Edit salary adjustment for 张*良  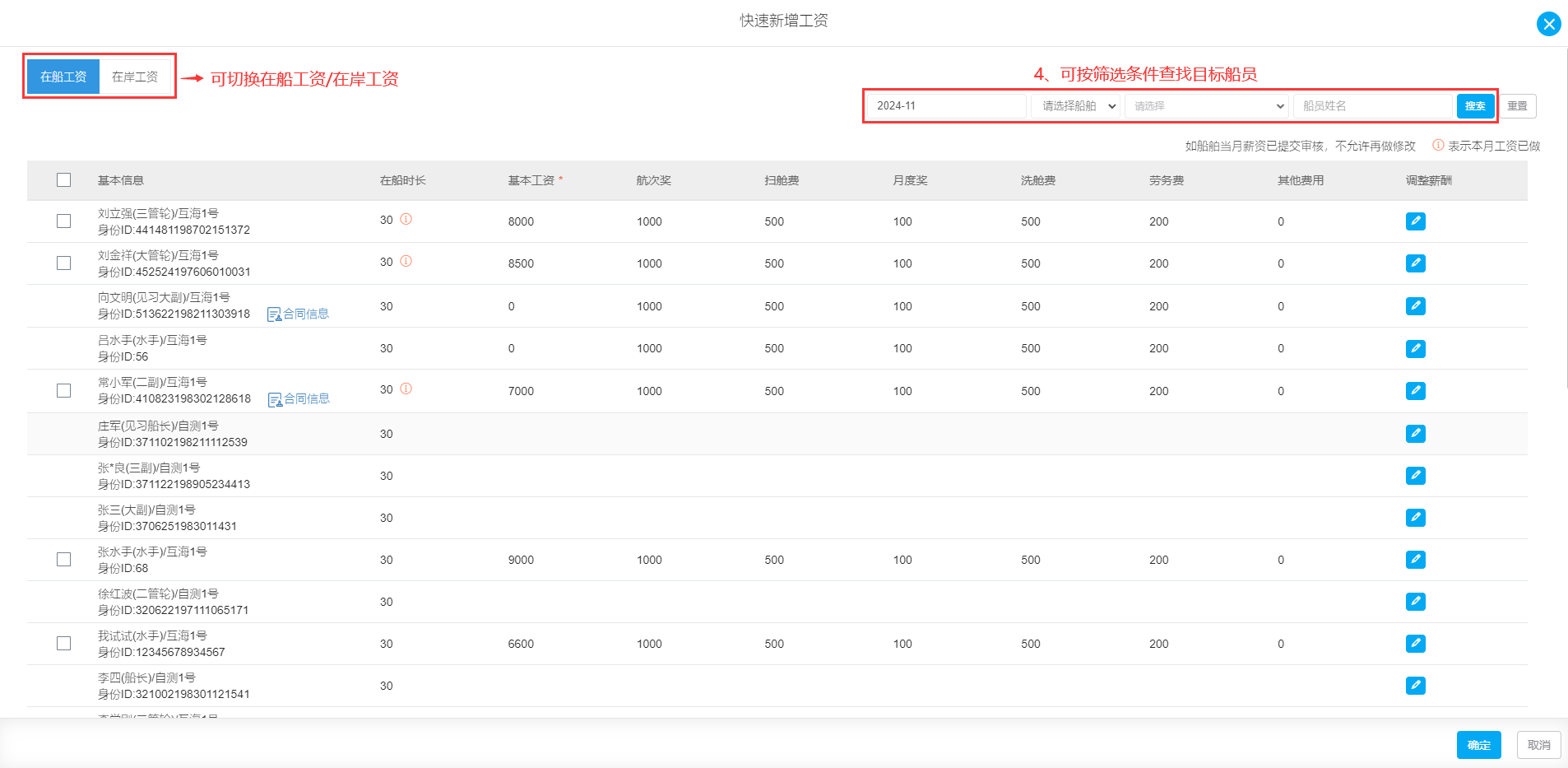pyautogui.click(x=1415, y=476)
